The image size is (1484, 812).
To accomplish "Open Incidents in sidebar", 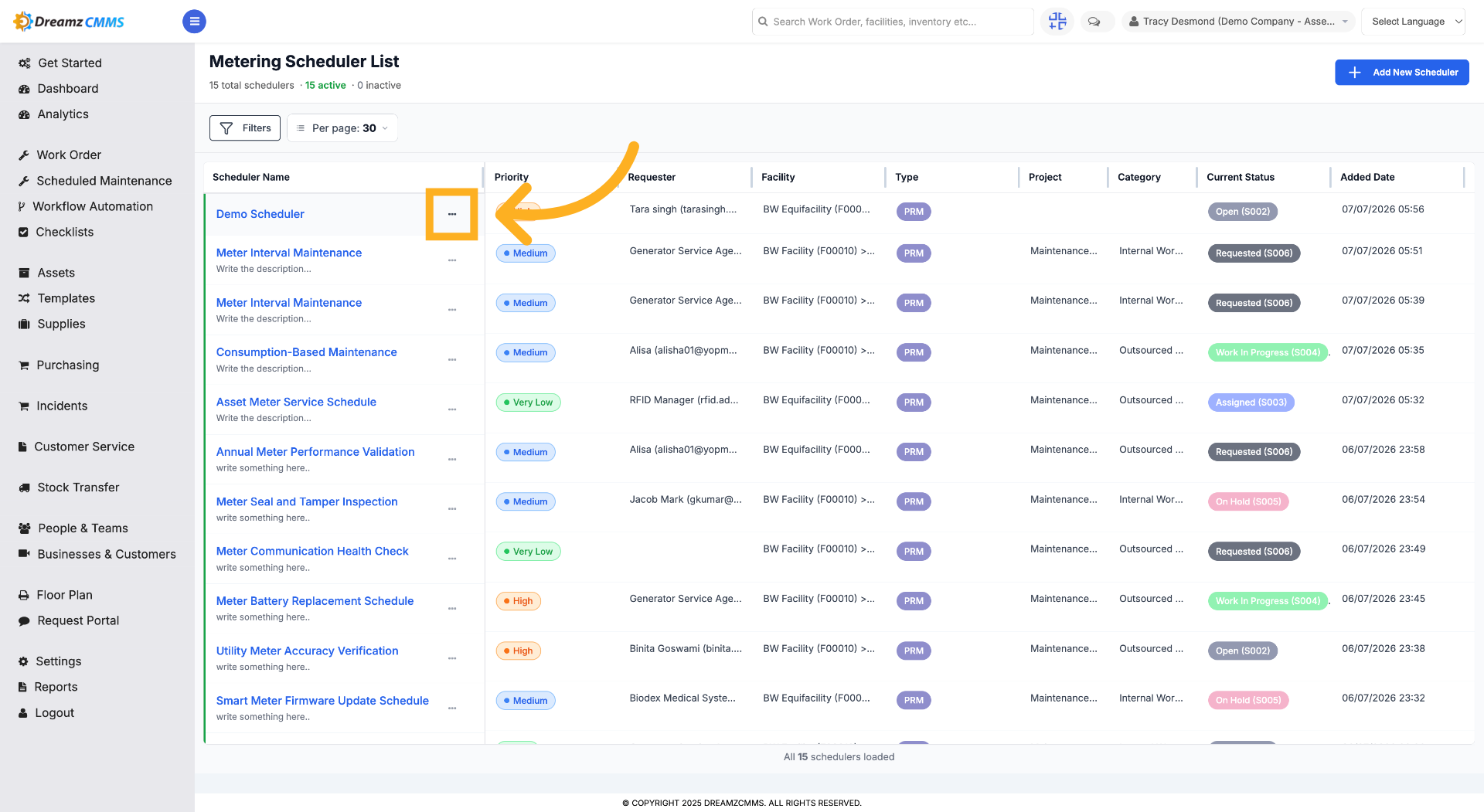I will pos(62,406).
